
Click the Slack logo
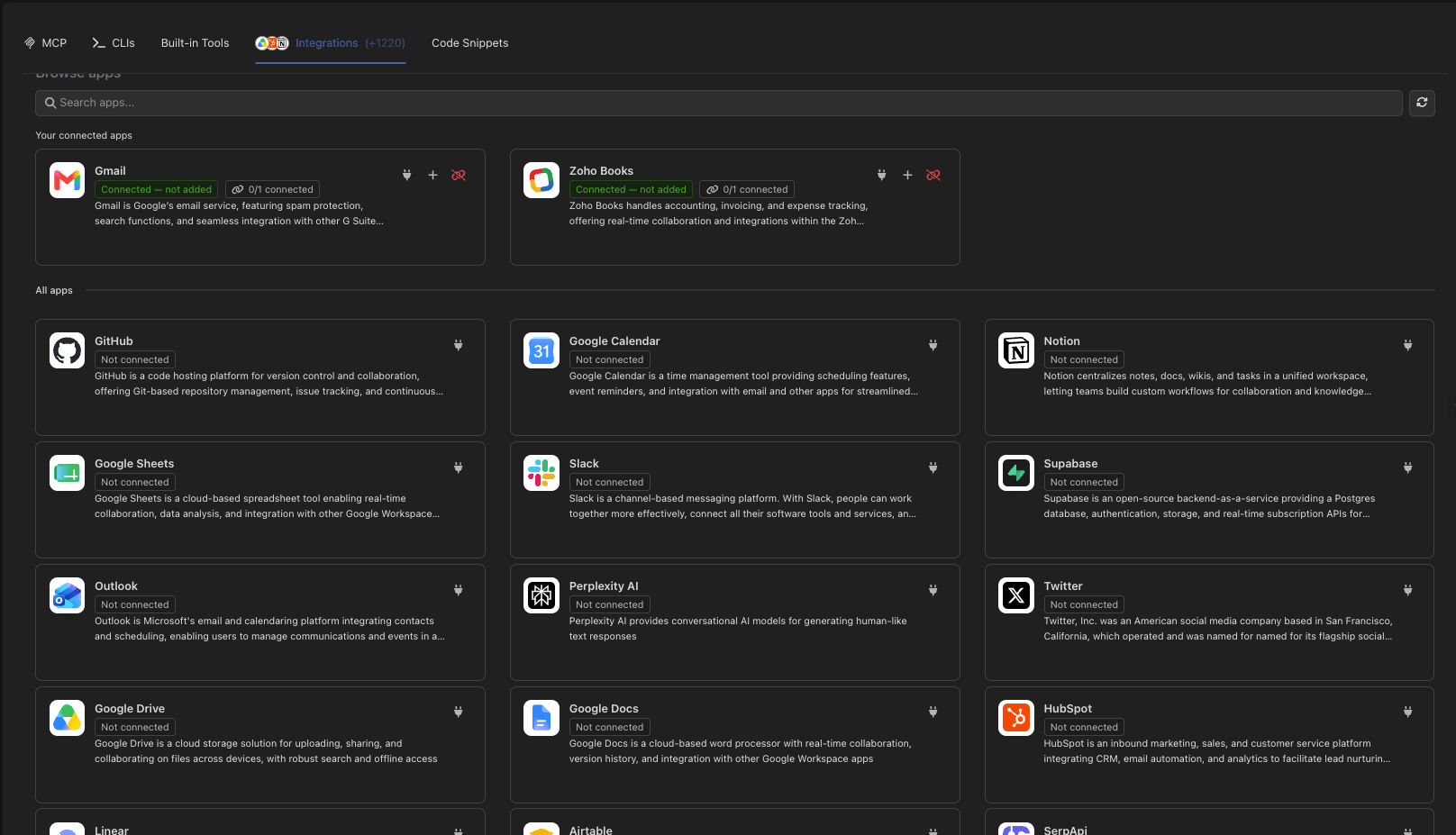click(x=541, y=473)
